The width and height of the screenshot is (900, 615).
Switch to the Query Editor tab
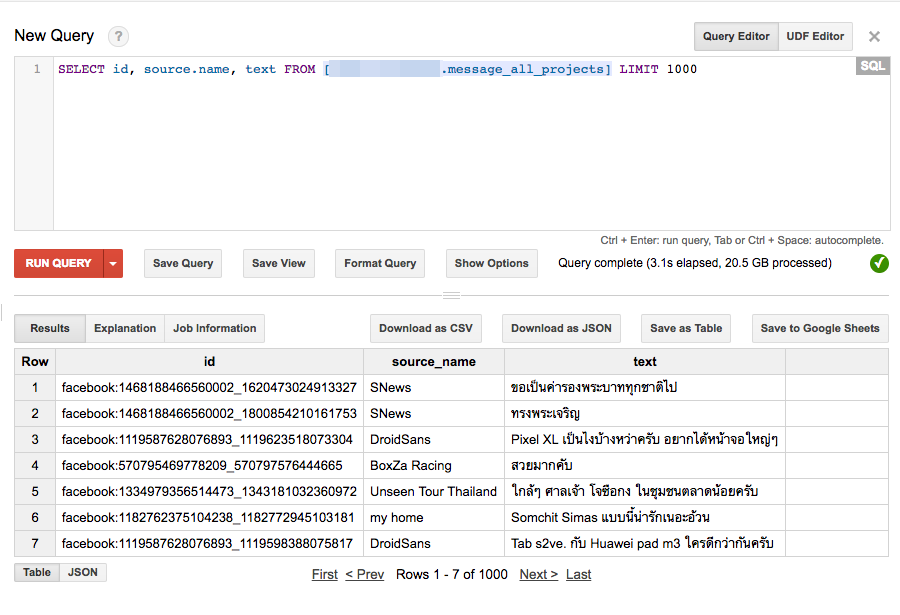click(x=736, y=37)
